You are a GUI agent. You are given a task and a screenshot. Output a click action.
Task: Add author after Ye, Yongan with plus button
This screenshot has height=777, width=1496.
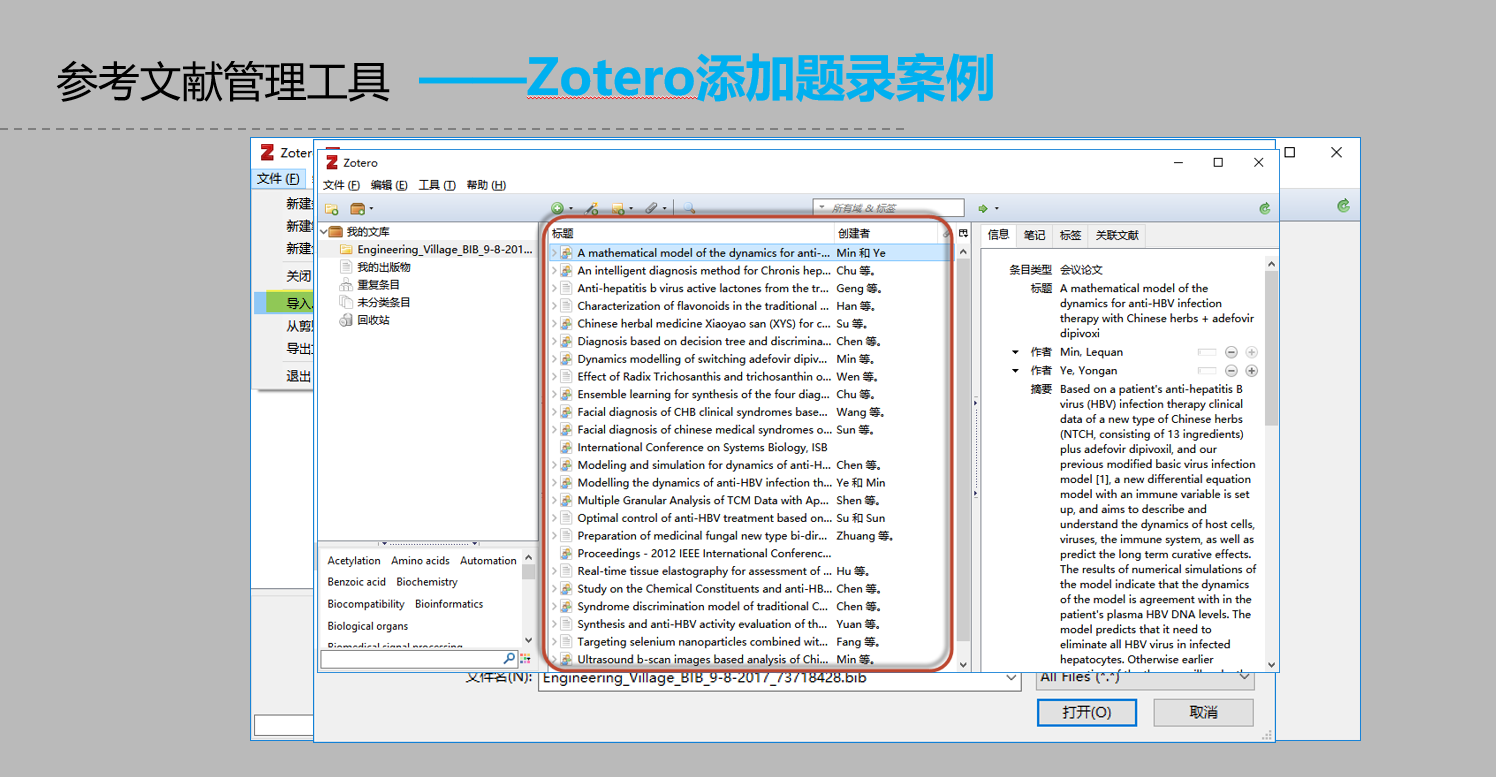(x=1251, y=371)
